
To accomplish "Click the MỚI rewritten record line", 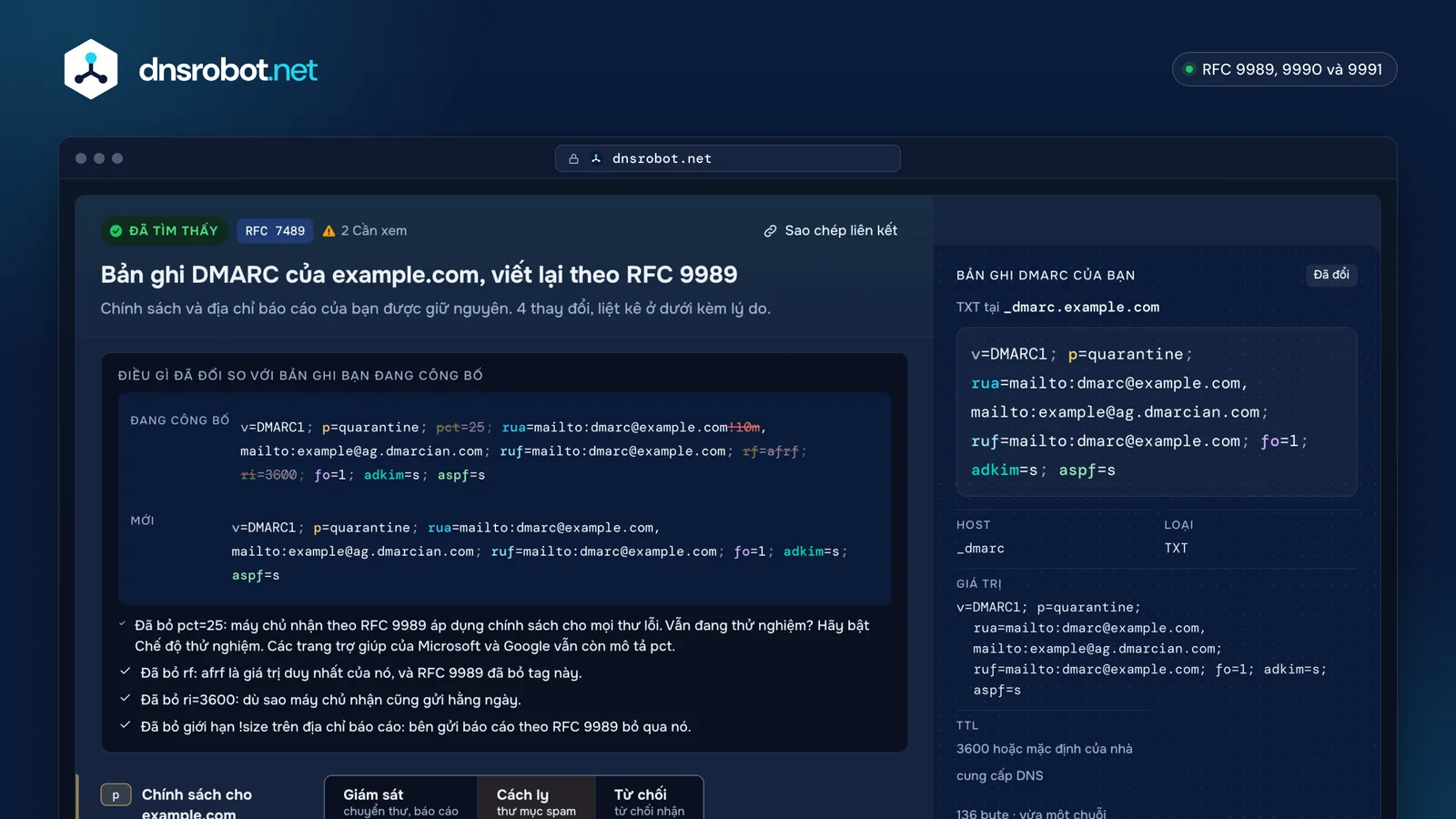I will (x=539, y=551).
